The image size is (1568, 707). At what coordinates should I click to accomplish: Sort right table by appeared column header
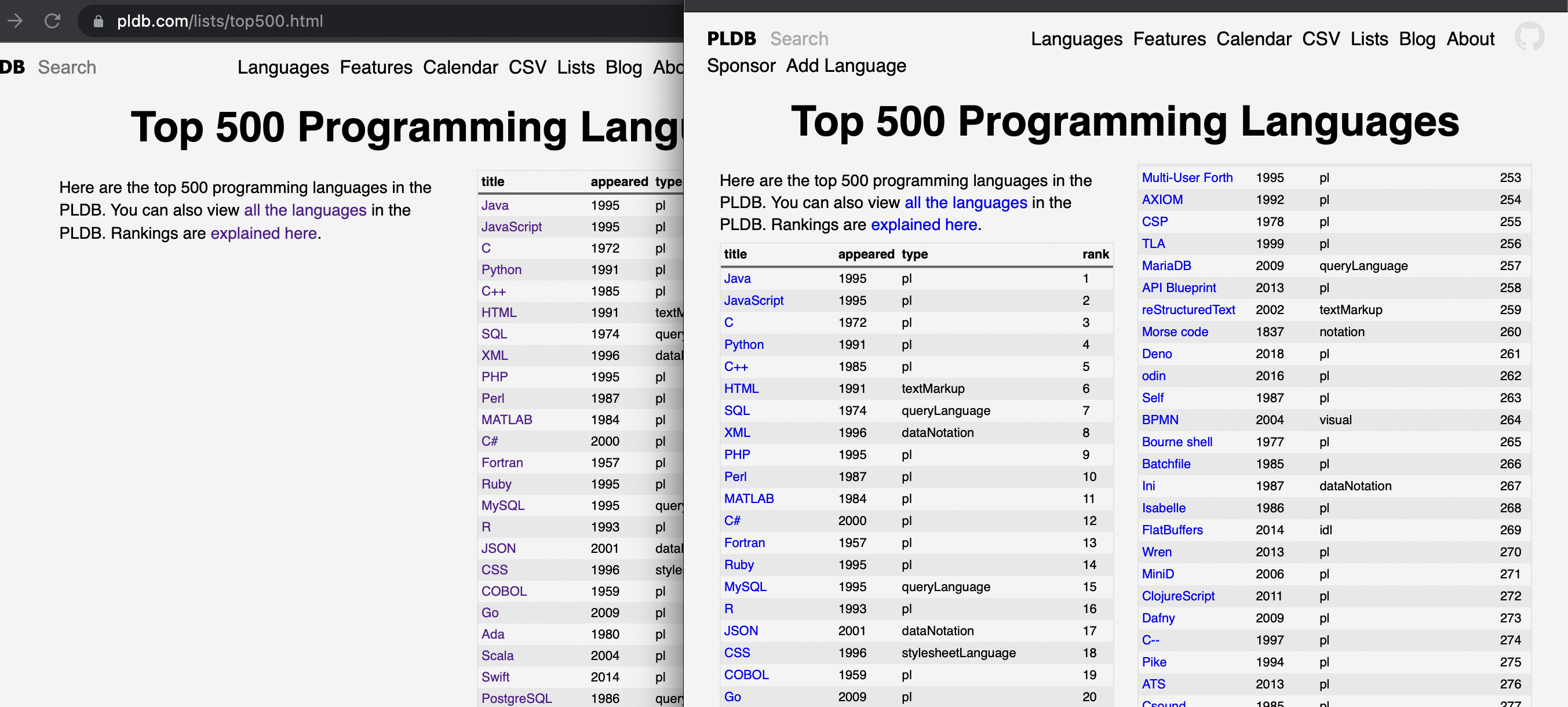click(x=866, y=254)
